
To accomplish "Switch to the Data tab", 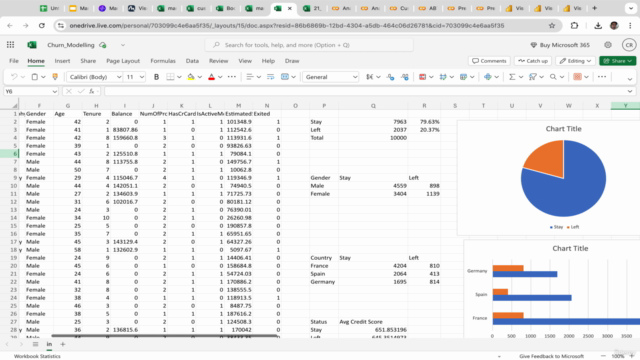I will (192, 61).
